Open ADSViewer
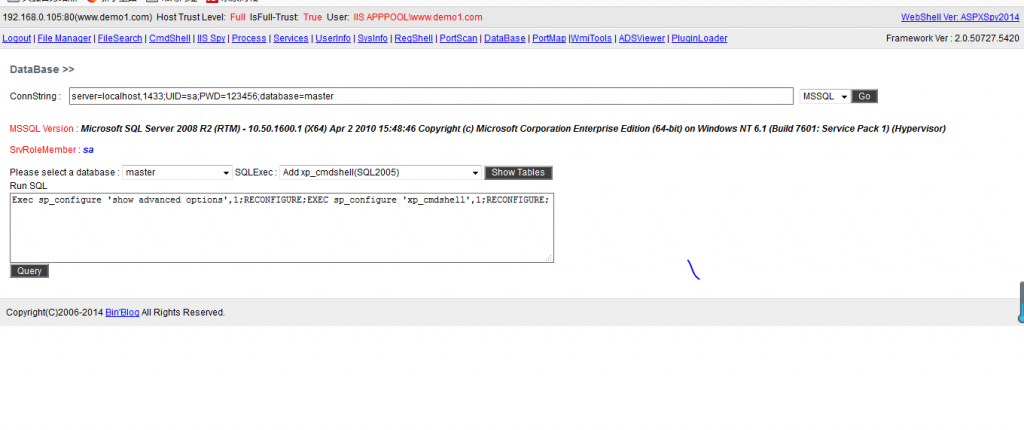Screen dimensions: 1024x430 (642, 39)
